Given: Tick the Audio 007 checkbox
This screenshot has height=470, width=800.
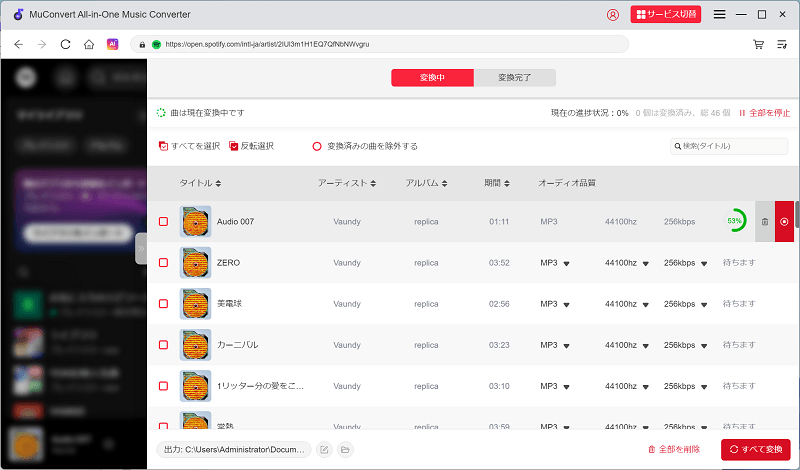Looking at the screenshot, I should (163, 221).
